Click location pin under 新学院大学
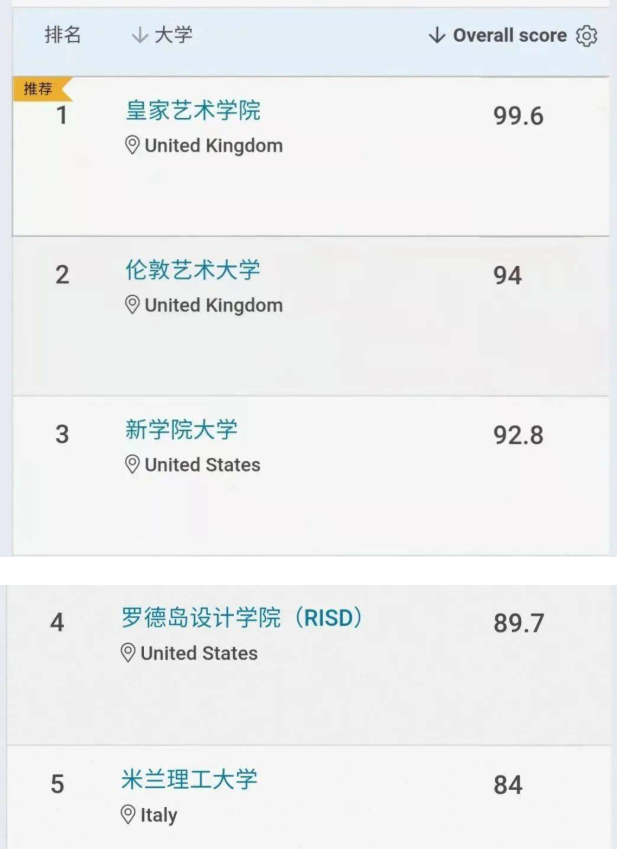This screenshot has width=617, height=849. tap(132, 465)
